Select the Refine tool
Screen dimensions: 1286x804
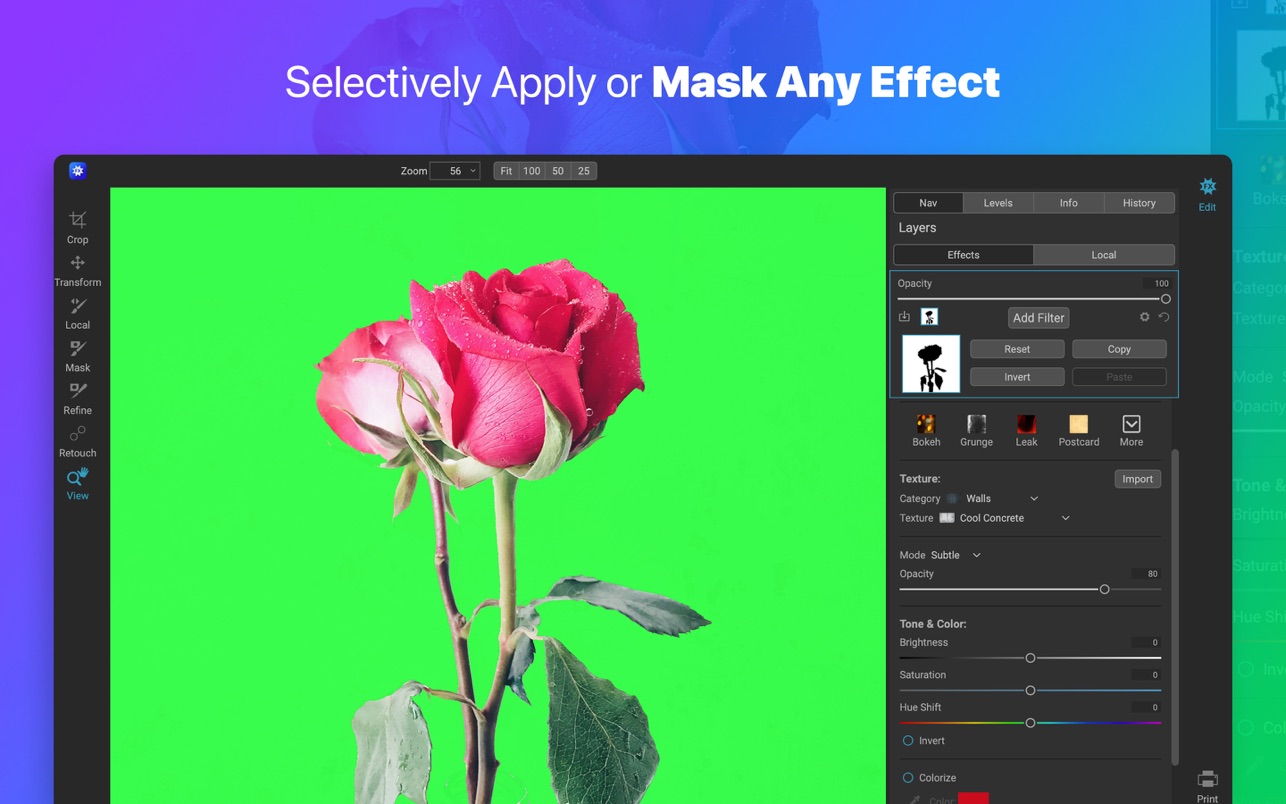pos(77,398)
